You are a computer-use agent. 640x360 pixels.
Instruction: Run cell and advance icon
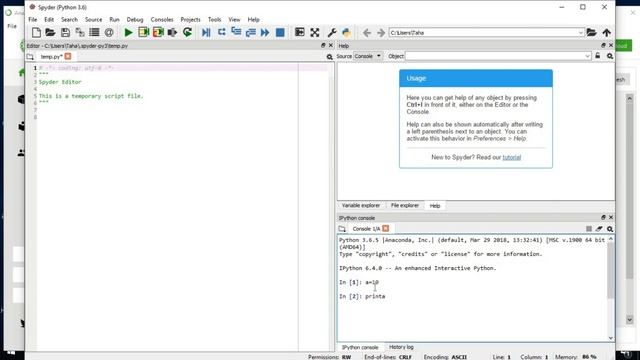[158, 32]
